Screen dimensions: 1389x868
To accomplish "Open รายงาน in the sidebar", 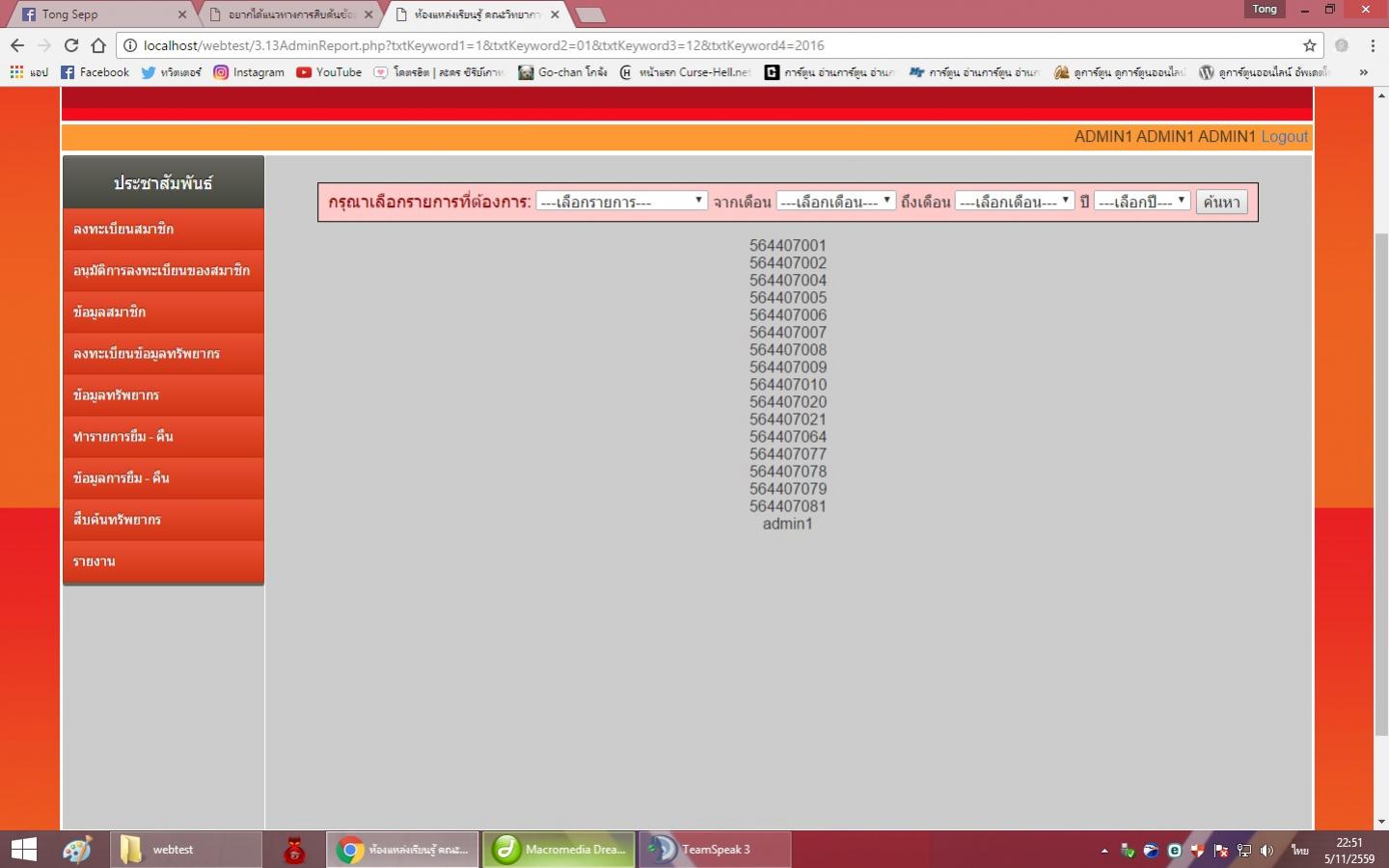I will pos(163,561).
